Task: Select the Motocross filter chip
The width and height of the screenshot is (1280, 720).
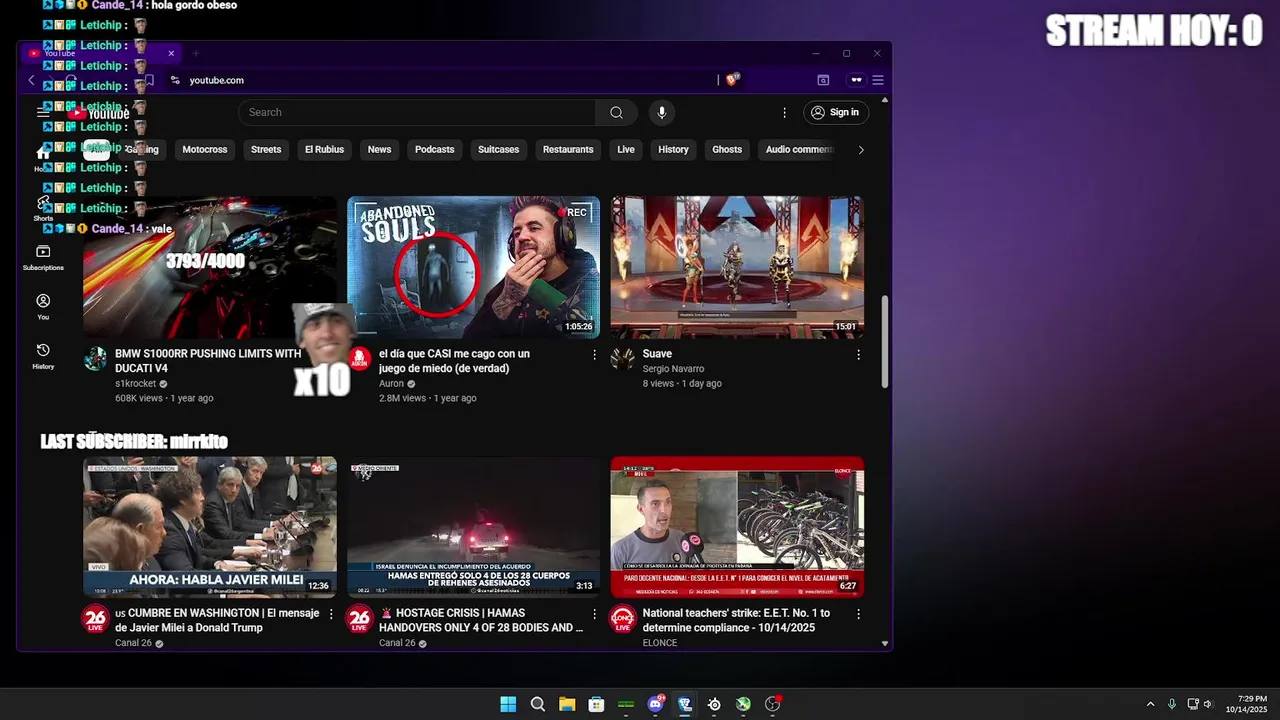Action: pyautogui.click(x=205, y=149)
